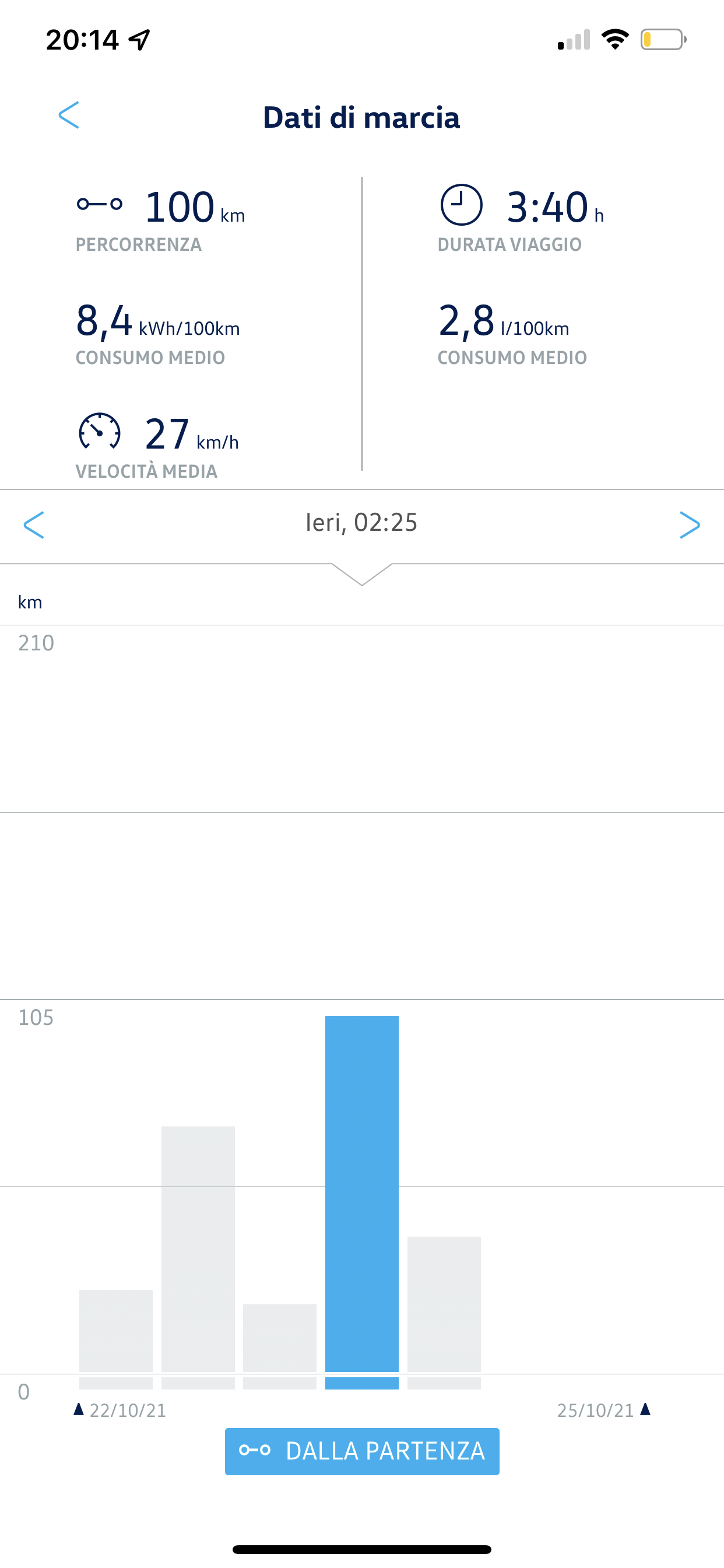Go to previous trip with left chevron

pos(34,524)
